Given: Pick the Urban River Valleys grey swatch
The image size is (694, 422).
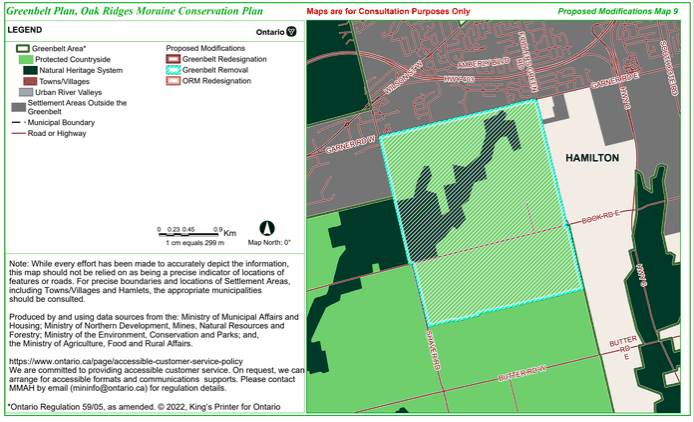Looking at the screenshot, I should click(29, 92).
